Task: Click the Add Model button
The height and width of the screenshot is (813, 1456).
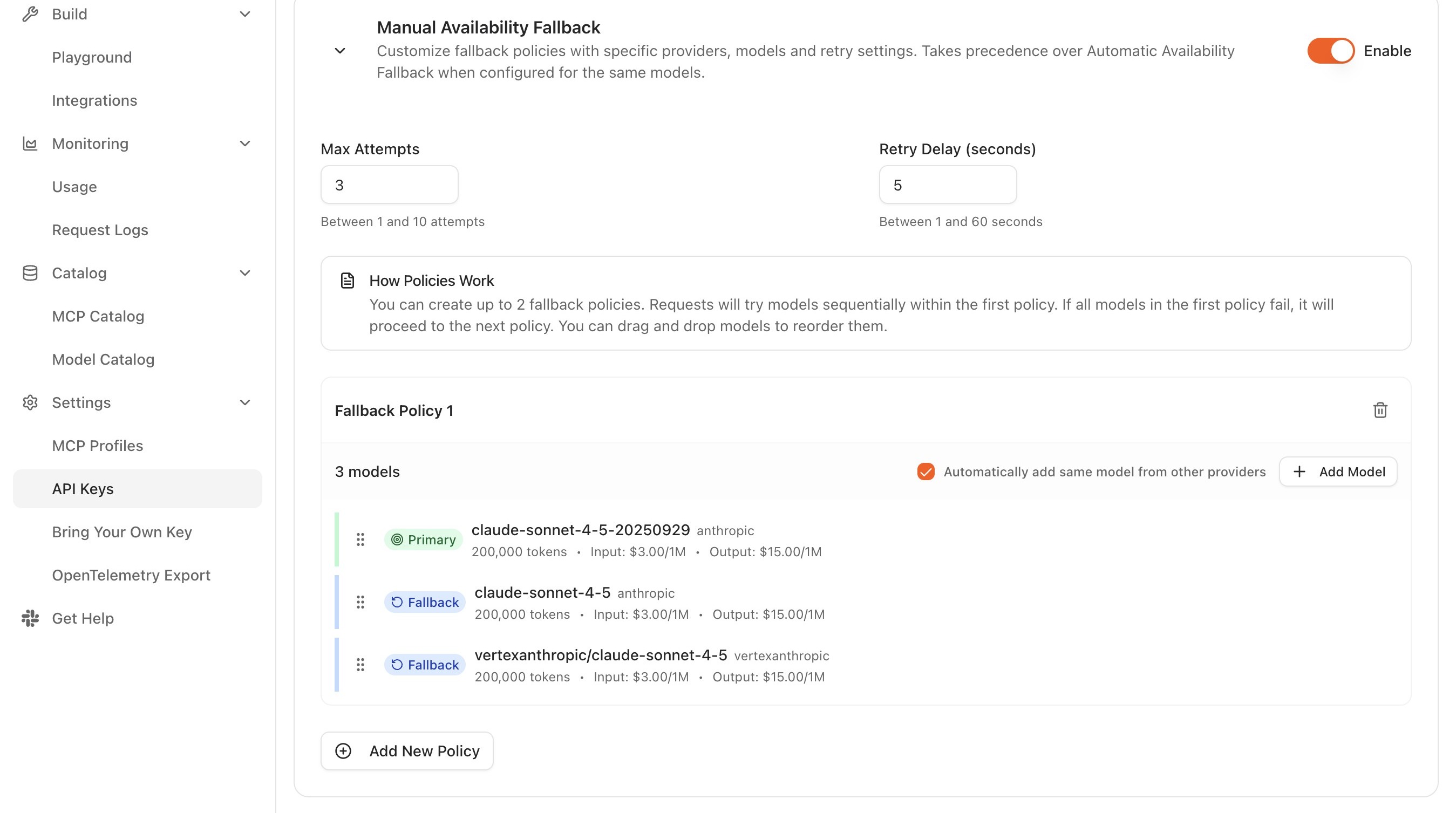Action: click(1338, 472)
